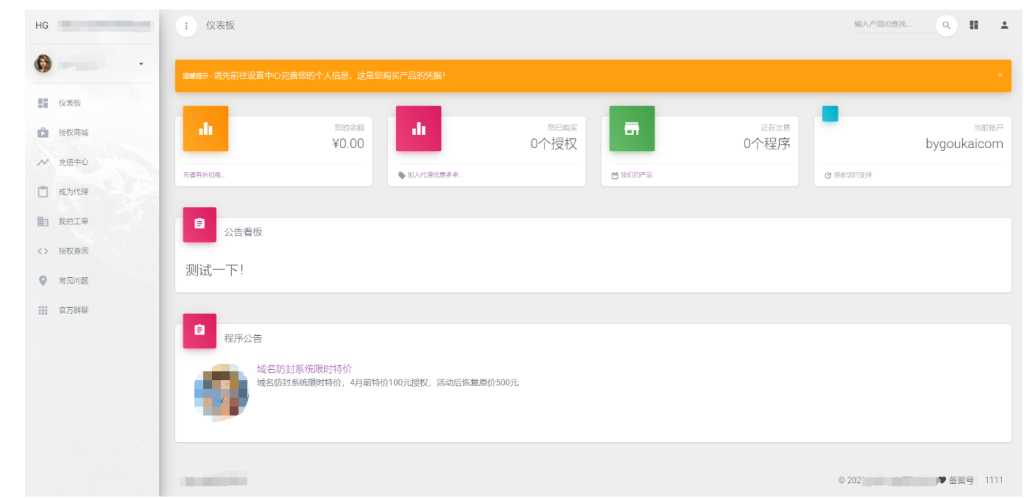
Task: Open 授权商城 in the sidebar
Action: click(x=72, y=132)
